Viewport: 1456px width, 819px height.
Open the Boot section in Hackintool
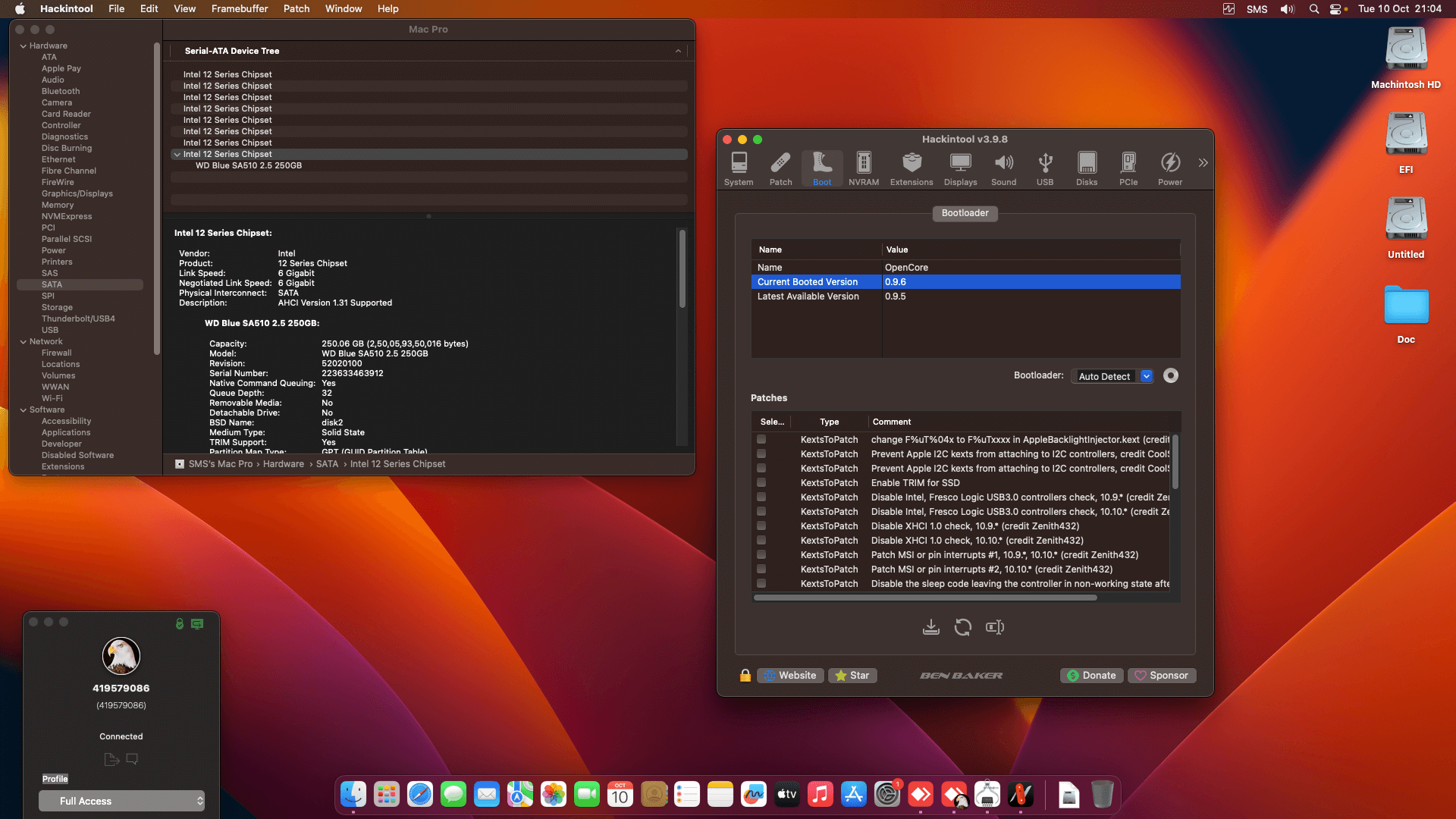pos(821,167)
